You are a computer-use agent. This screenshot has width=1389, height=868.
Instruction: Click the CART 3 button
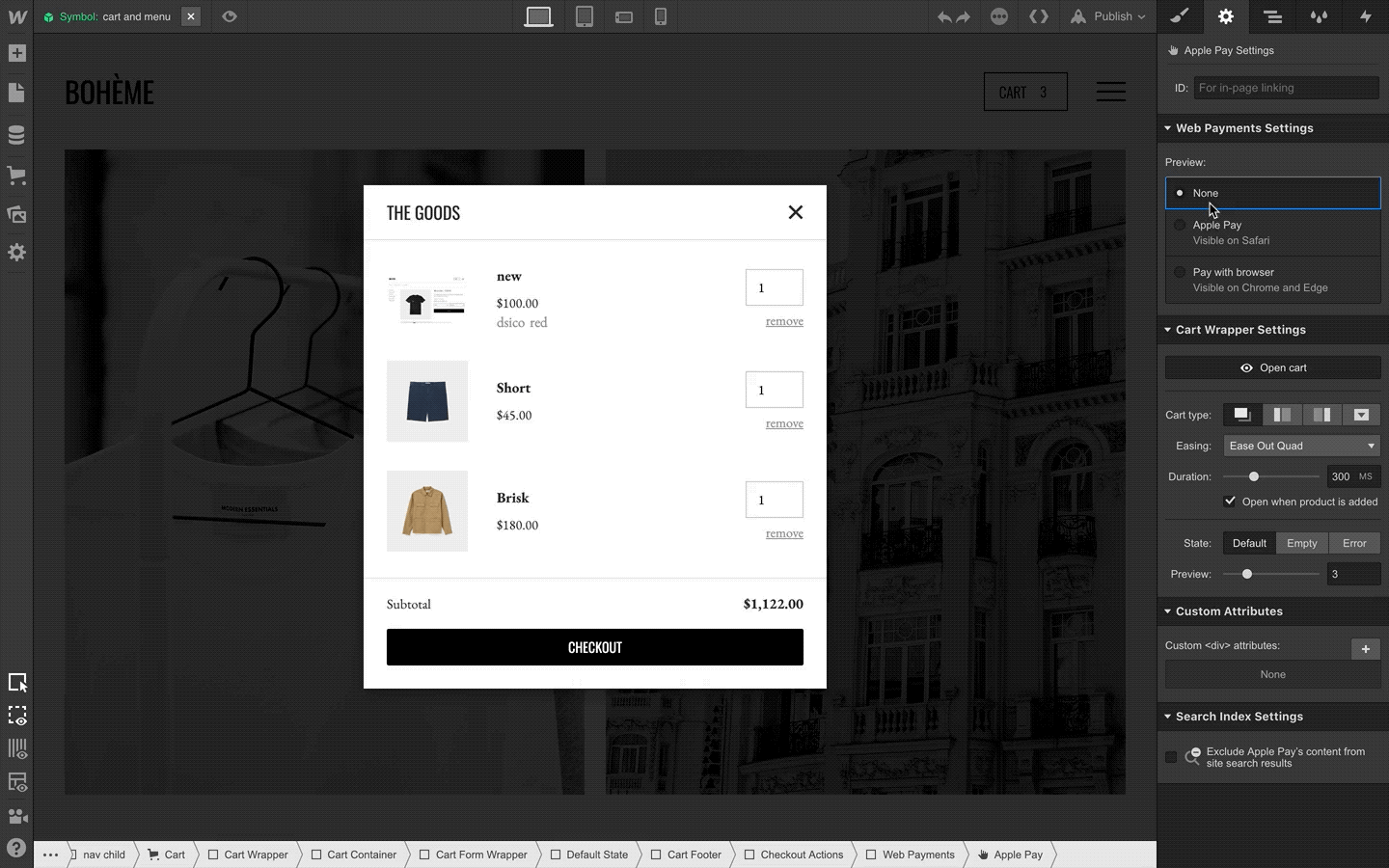tap(1025, 92)
